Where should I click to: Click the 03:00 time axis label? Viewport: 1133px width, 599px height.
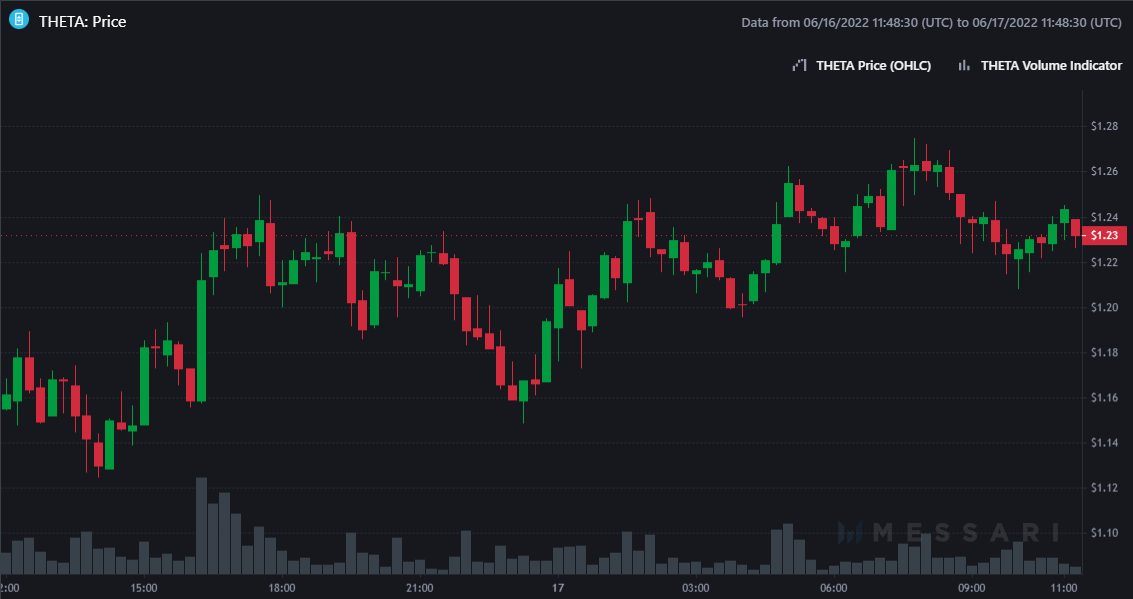695,587
